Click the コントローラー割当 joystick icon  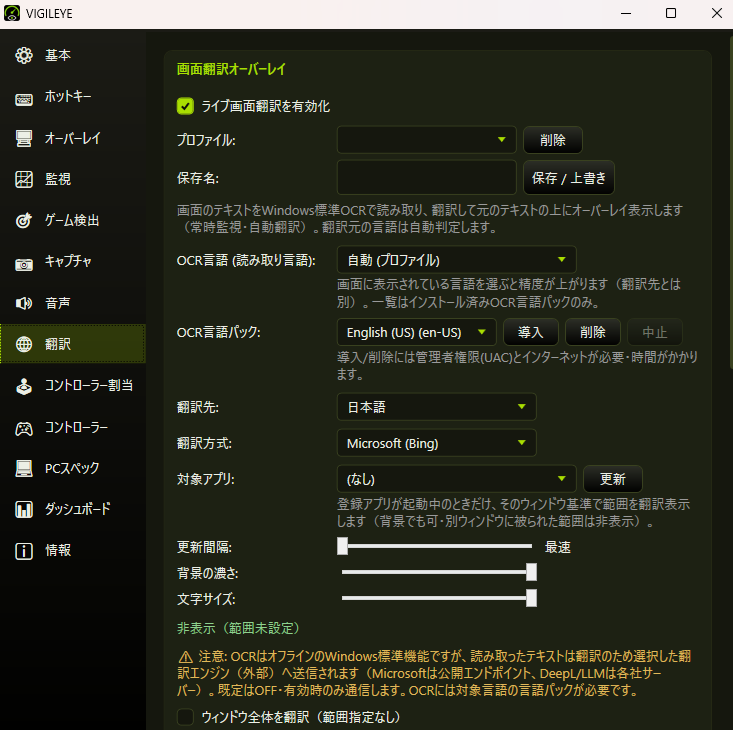click(x=24, y=386)
